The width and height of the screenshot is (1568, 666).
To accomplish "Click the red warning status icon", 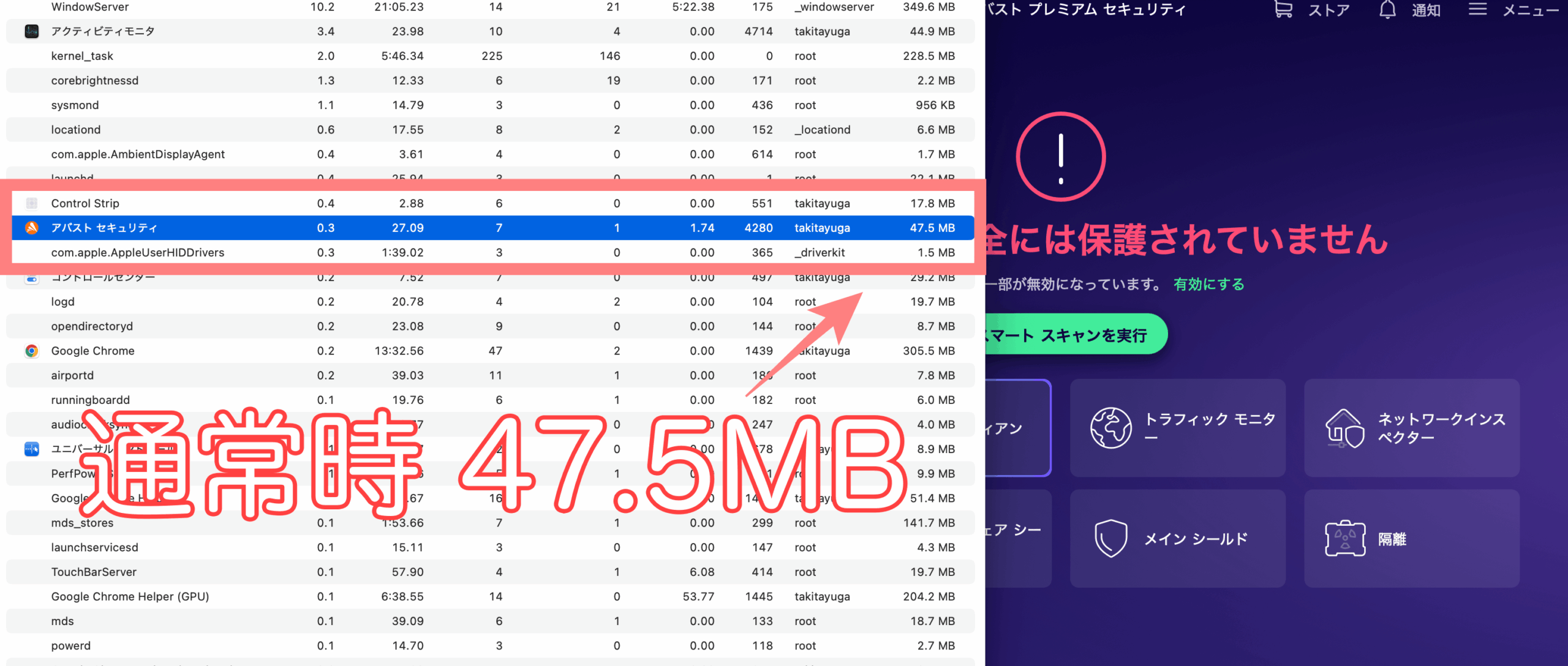I will pos(1061,157).
